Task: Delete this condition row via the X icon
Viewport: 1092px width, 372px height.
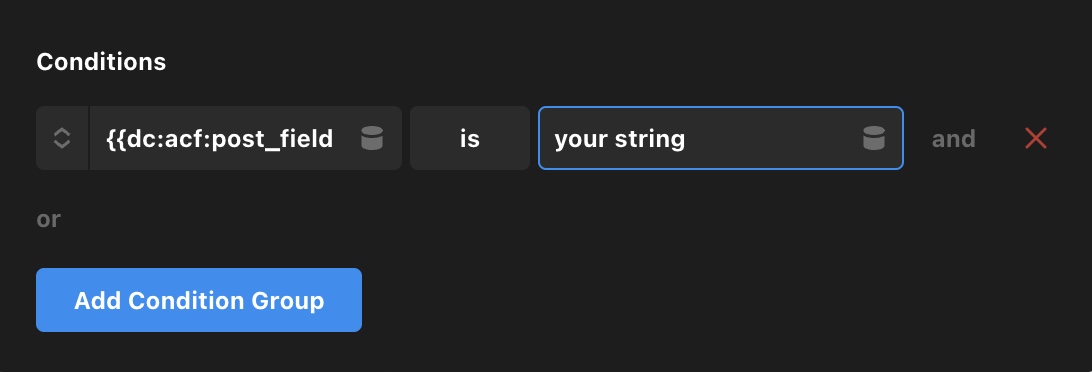Action: 1036,138
